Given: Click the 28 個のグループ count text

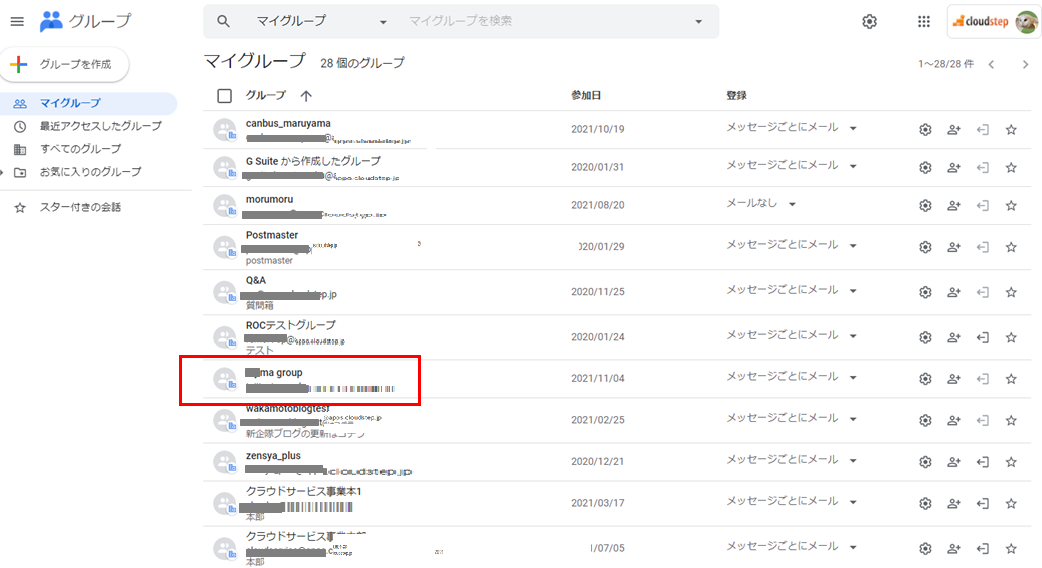Looking at the screenshot, I should coord(362,63).
